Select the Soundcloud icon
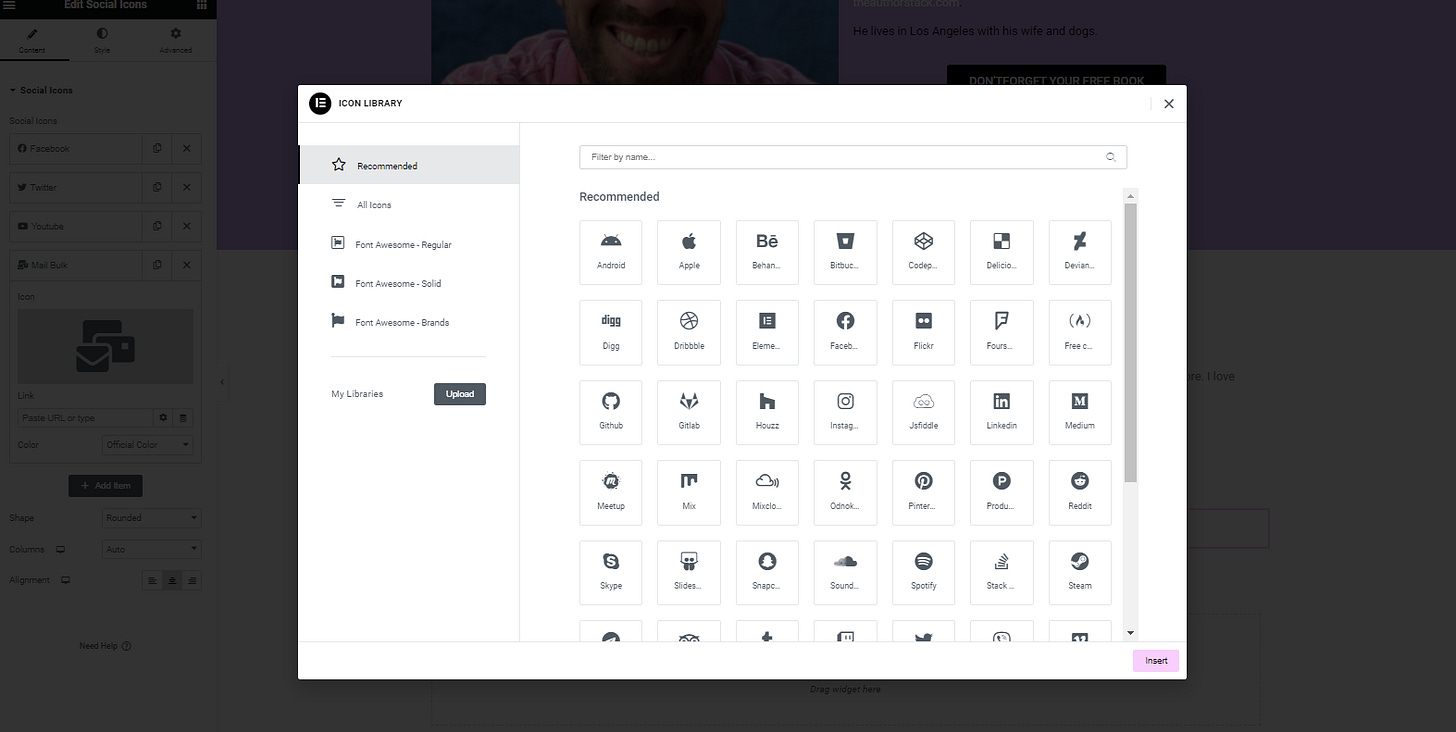The width and height of the screenshot is (1456, 732). click(x=845, y=572)
